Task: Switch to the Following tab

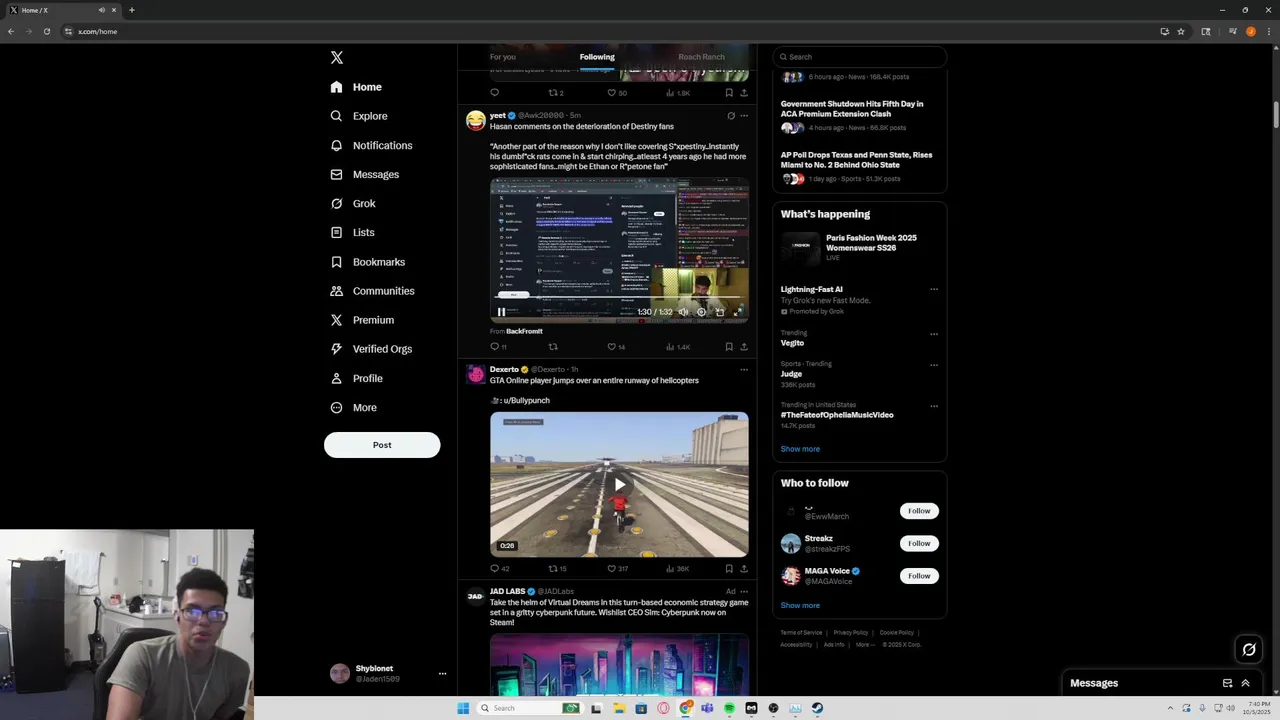Action: click(597, 57)
